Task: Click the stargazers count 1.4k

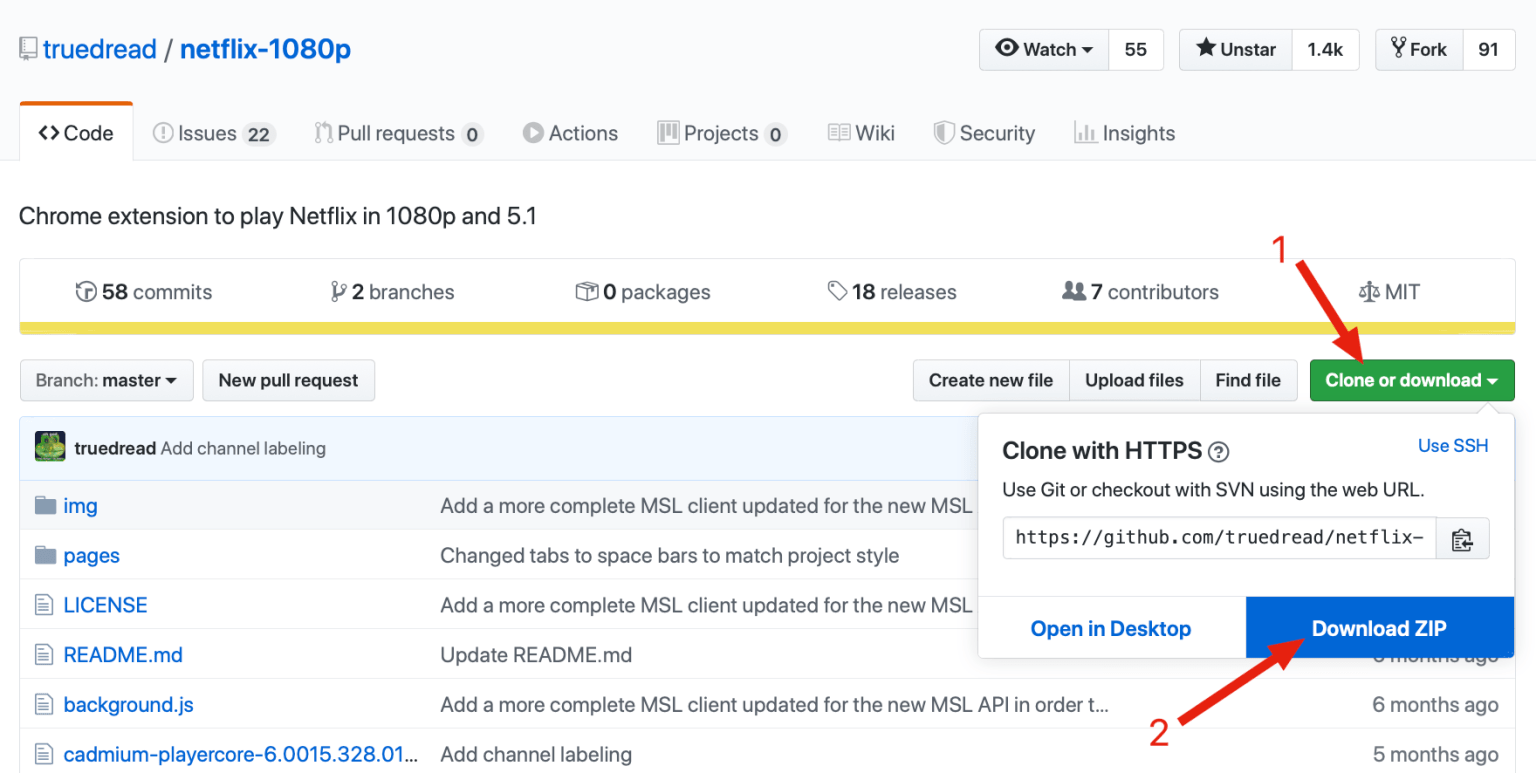Action: pyautogui.click(x=1325, y=49)
